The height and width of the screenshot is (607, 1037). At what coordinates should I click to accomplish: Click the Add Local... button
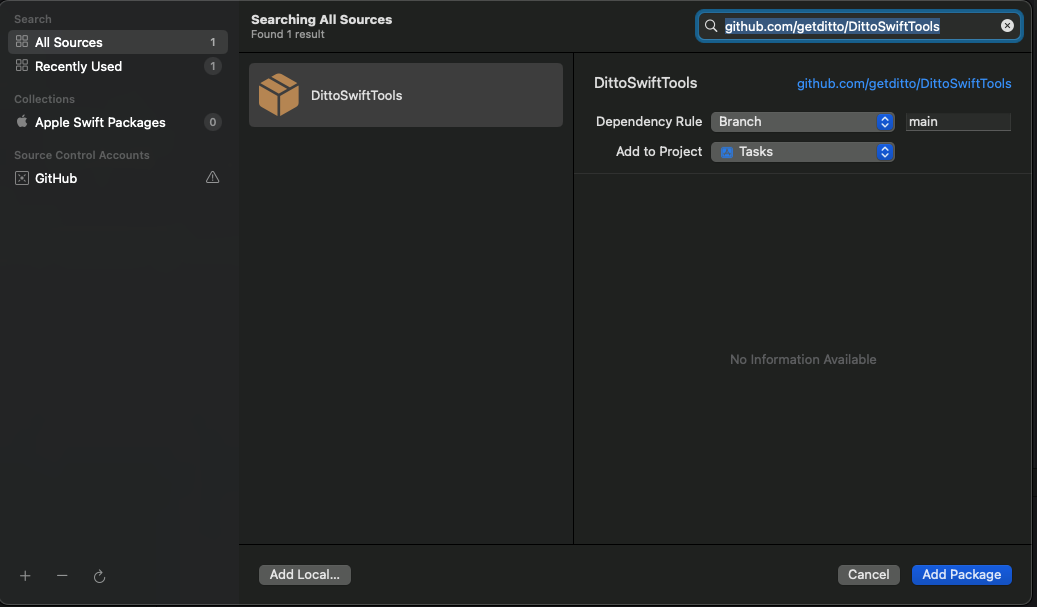[304, 575]
